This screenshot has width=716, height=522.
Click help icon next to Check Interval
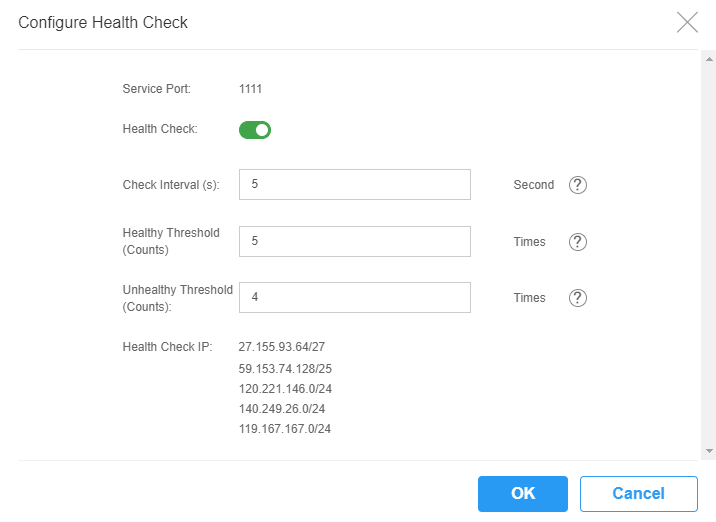(578, 185)
